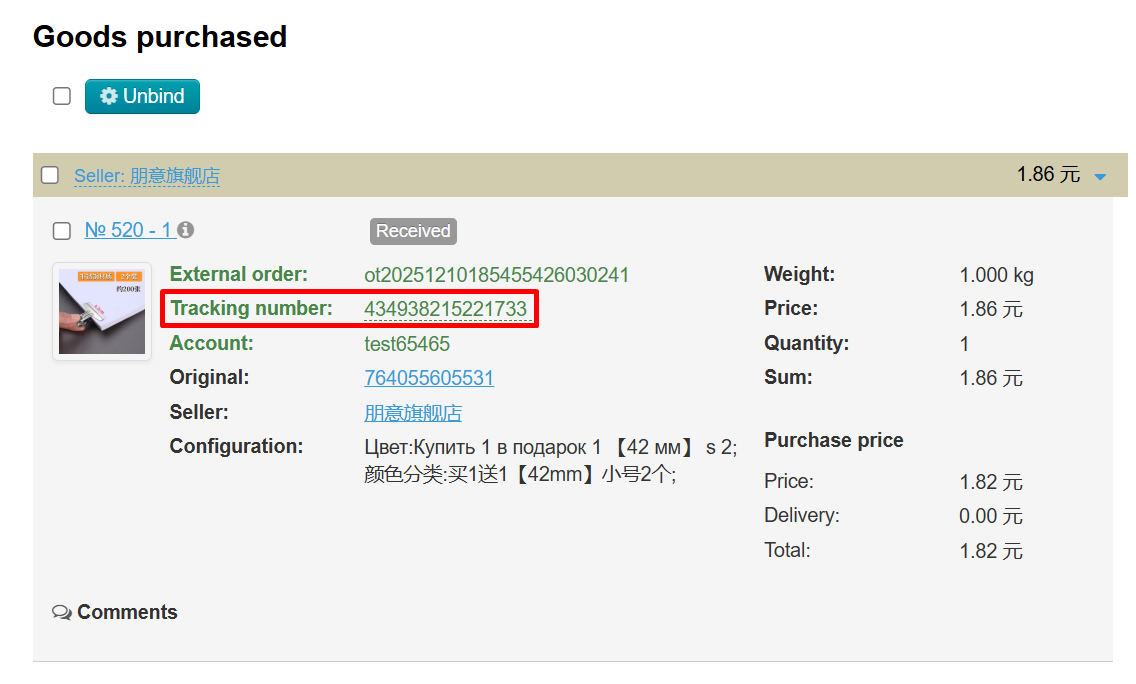
Task: Click the info icon beside № 520 - 1
Action: [x=186, y=230]
